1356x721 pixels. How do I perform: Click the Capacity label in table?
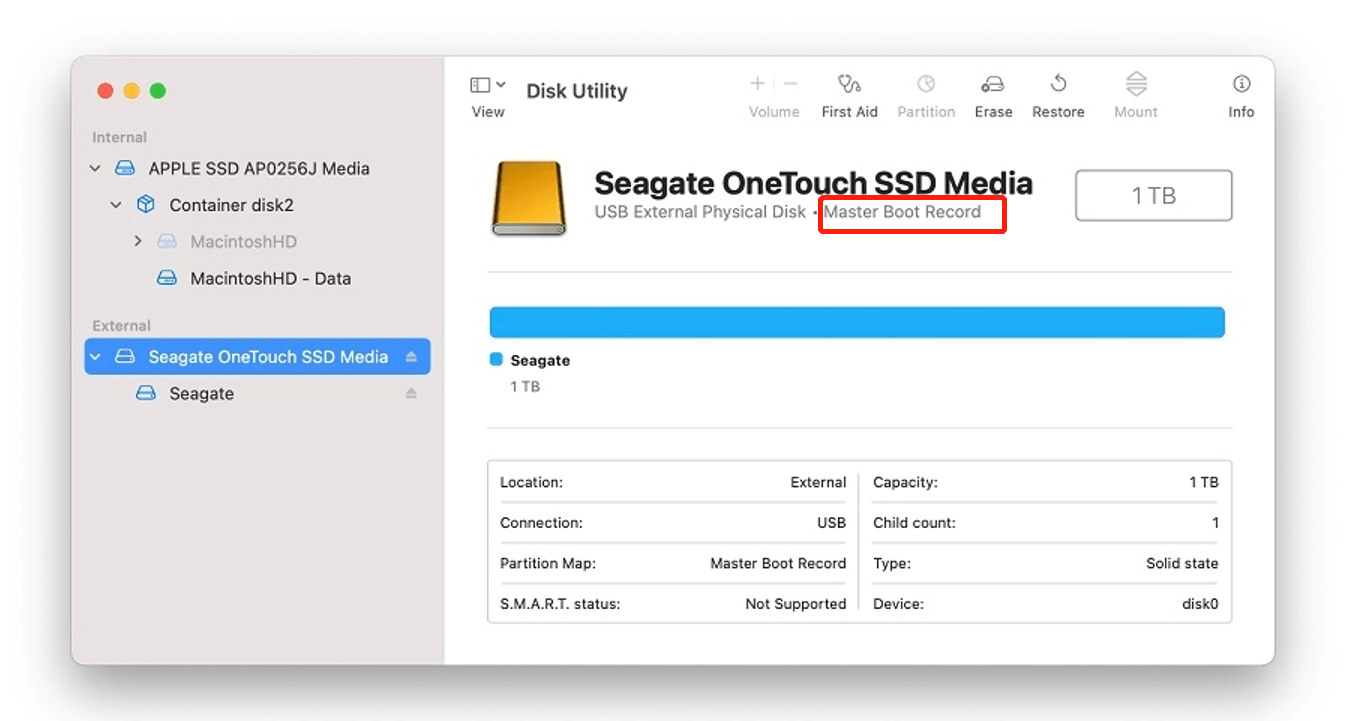click(905, 482)
